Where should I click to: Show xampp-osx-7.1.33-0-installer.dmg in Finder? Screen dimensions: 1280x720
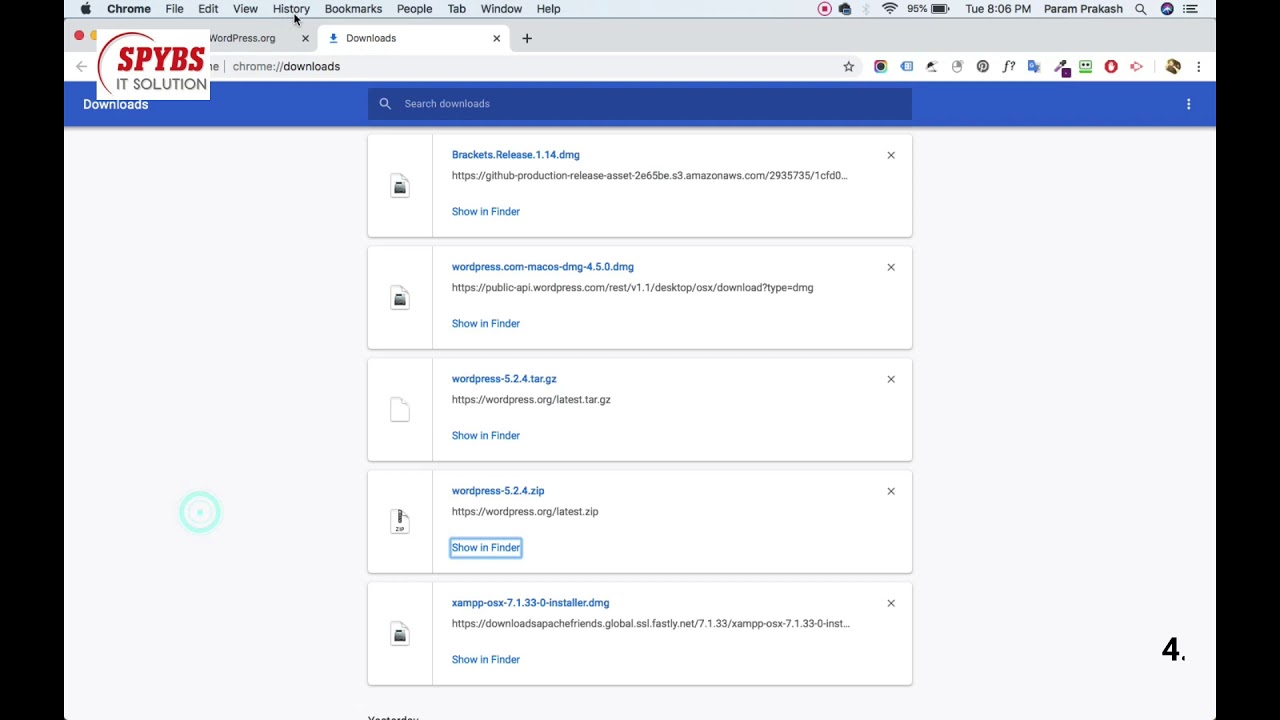point(486,660)
